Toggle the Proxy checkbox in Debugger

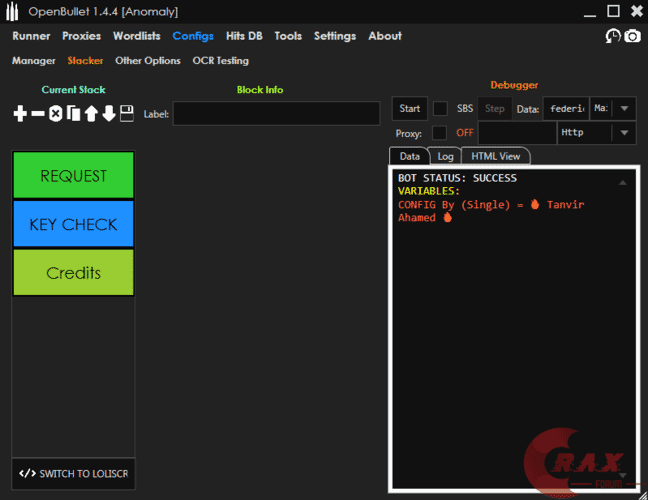(439, 133)
